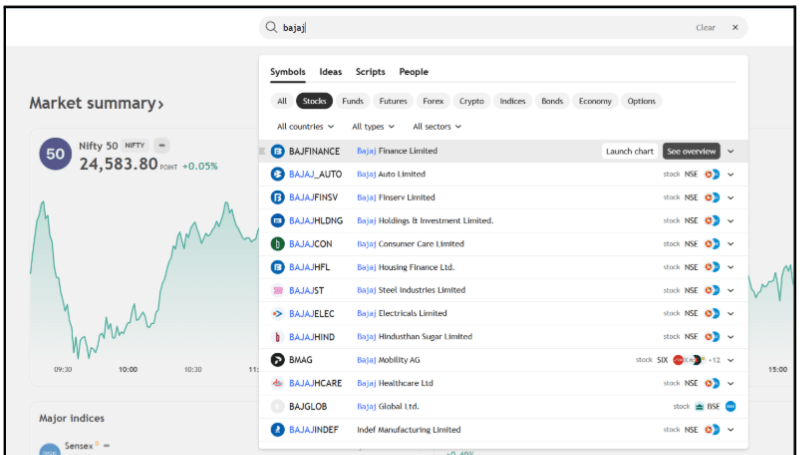Open the All sectors dropdown
This screenshot has height=455, width=800.
pyautogui.click(x=437, y=127)
